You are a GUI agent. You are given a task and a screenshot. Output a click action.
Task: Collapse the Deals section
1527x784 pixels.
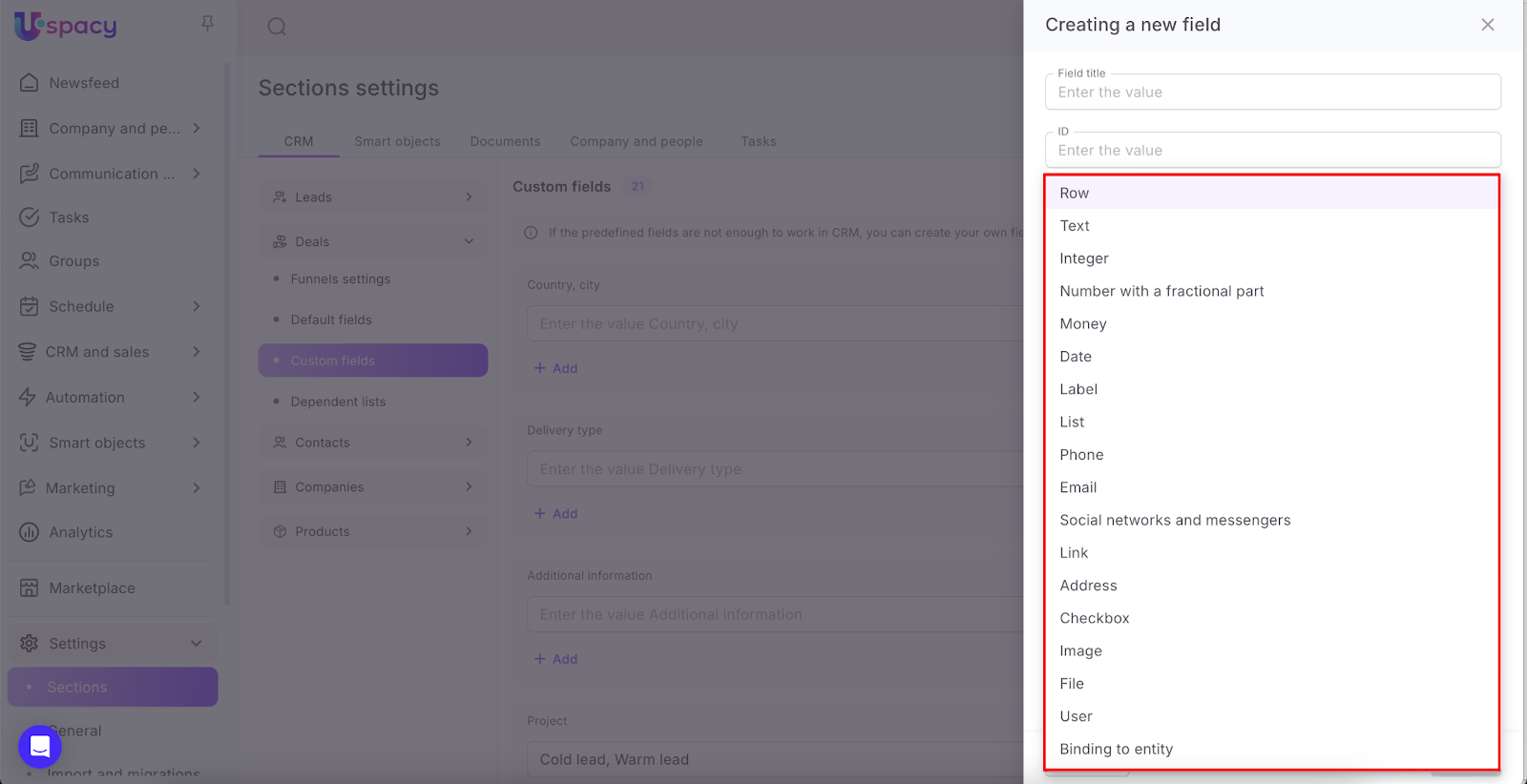click(x=469, y=242)
